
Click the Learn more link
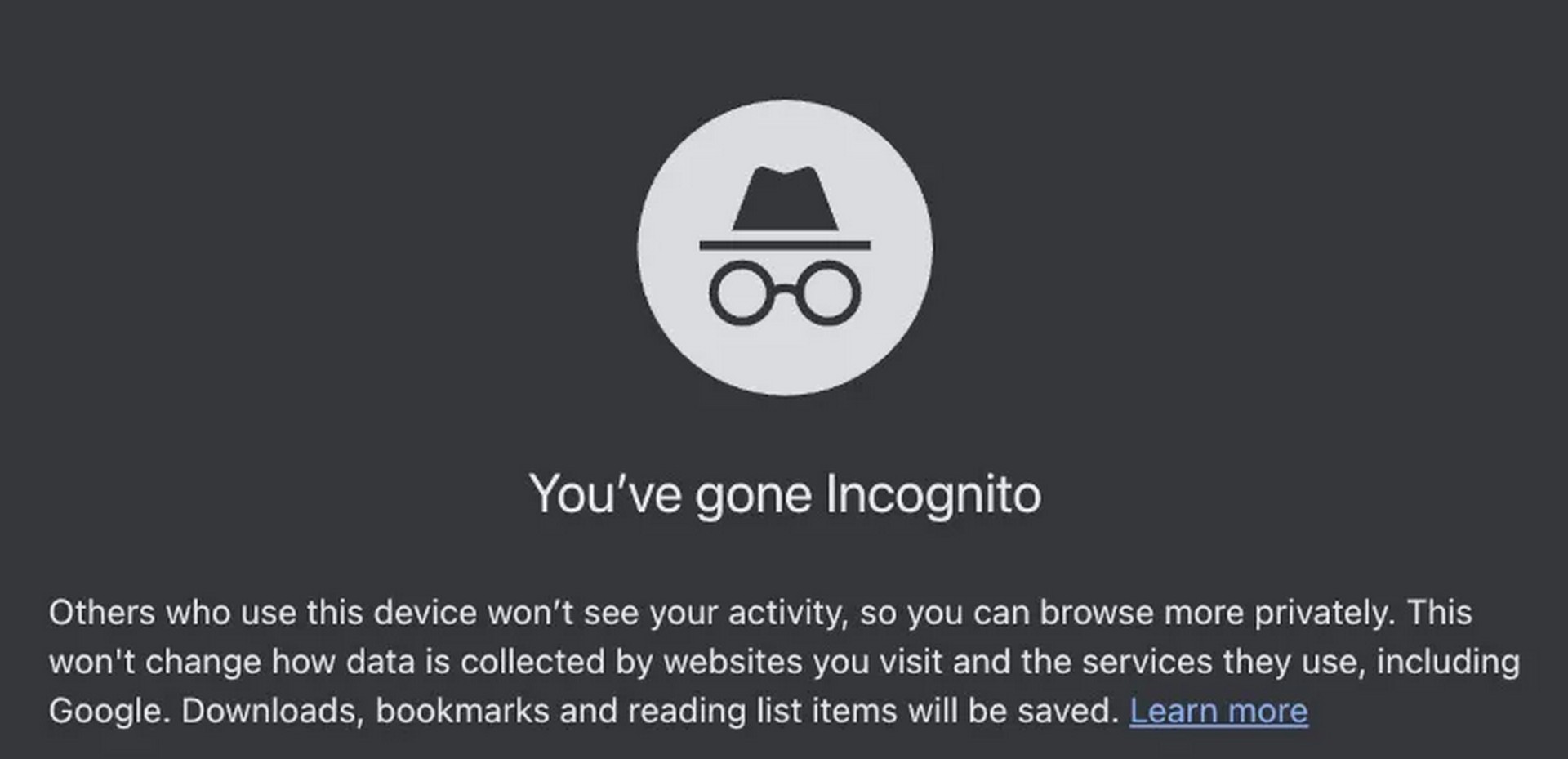tap(1218, 711)
